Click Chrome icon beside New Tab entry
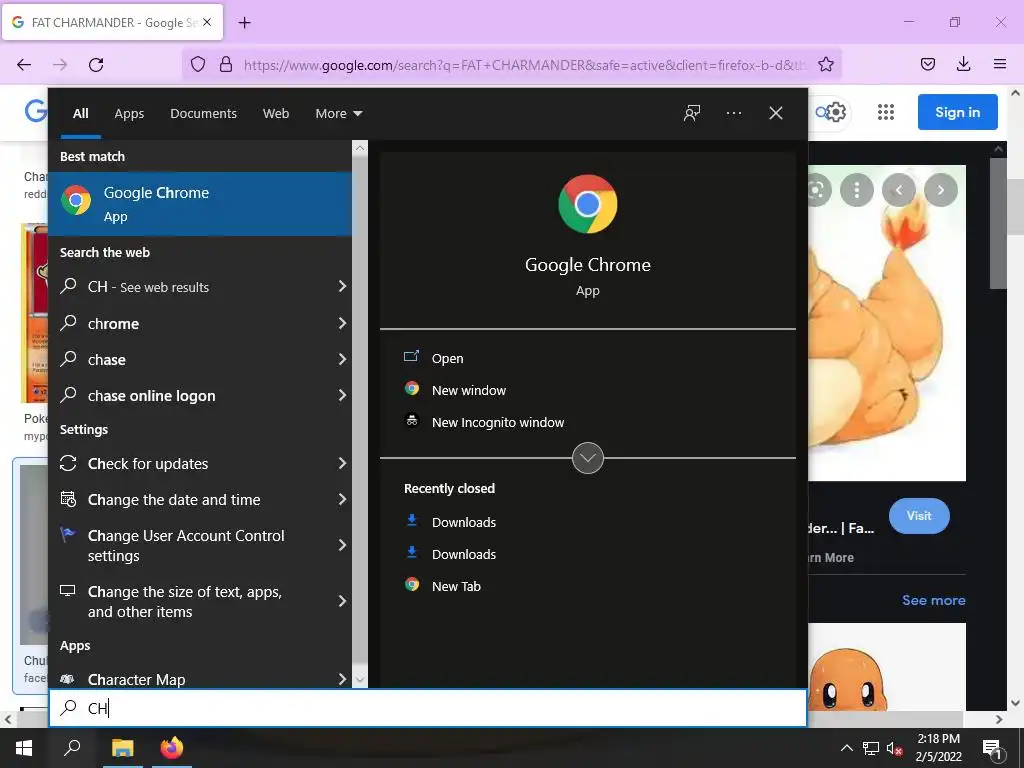Viewport: 1024px width, 768px height. [411, 584]
